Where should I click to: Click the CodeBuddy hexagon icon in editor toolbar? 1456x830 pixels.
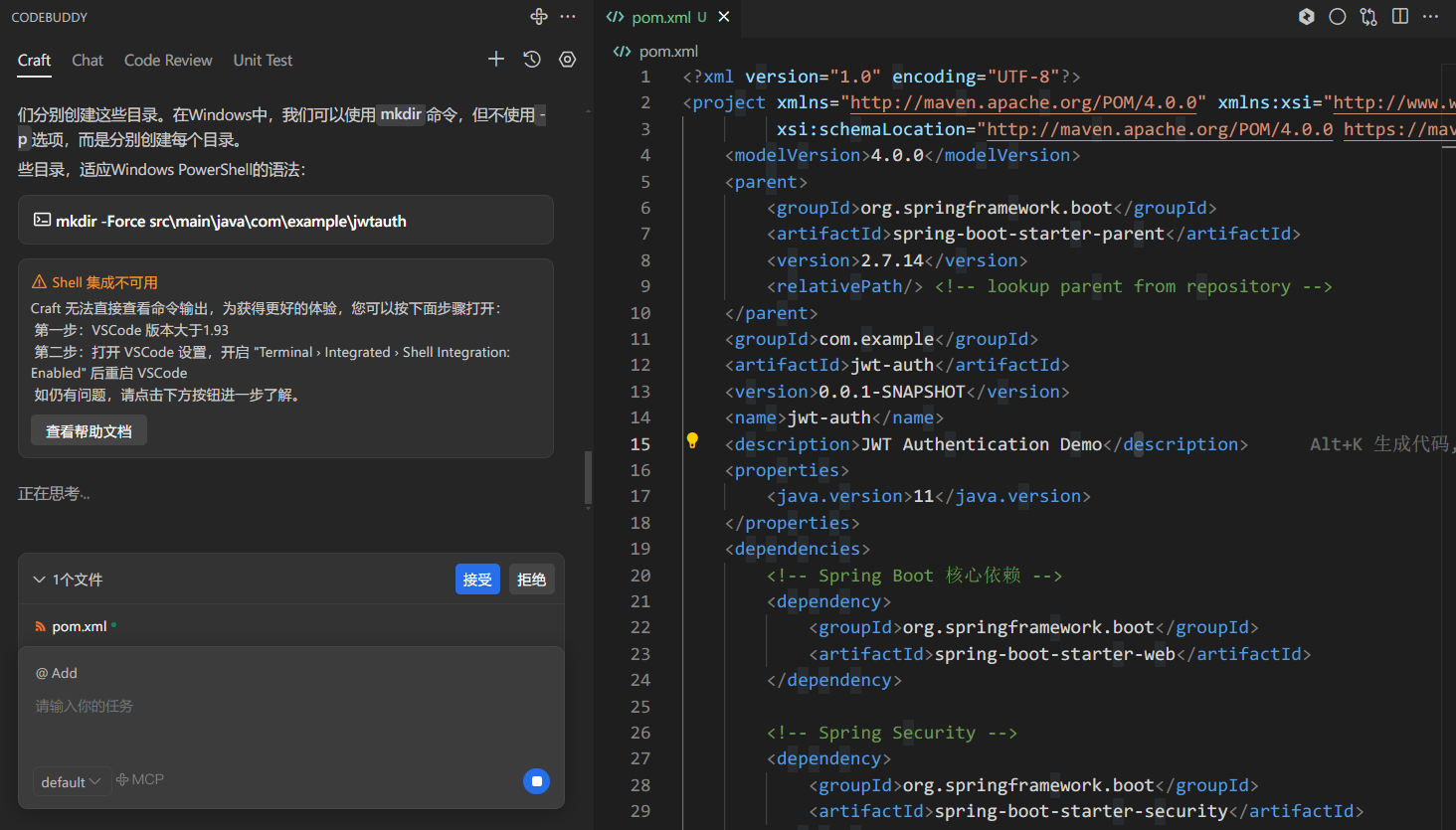click(1307, 16)
